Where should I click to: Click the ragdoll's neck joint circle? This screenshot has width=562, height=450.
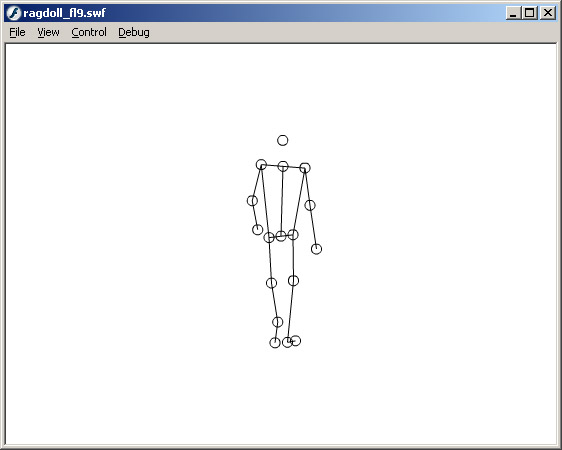(x=283, y=166)
